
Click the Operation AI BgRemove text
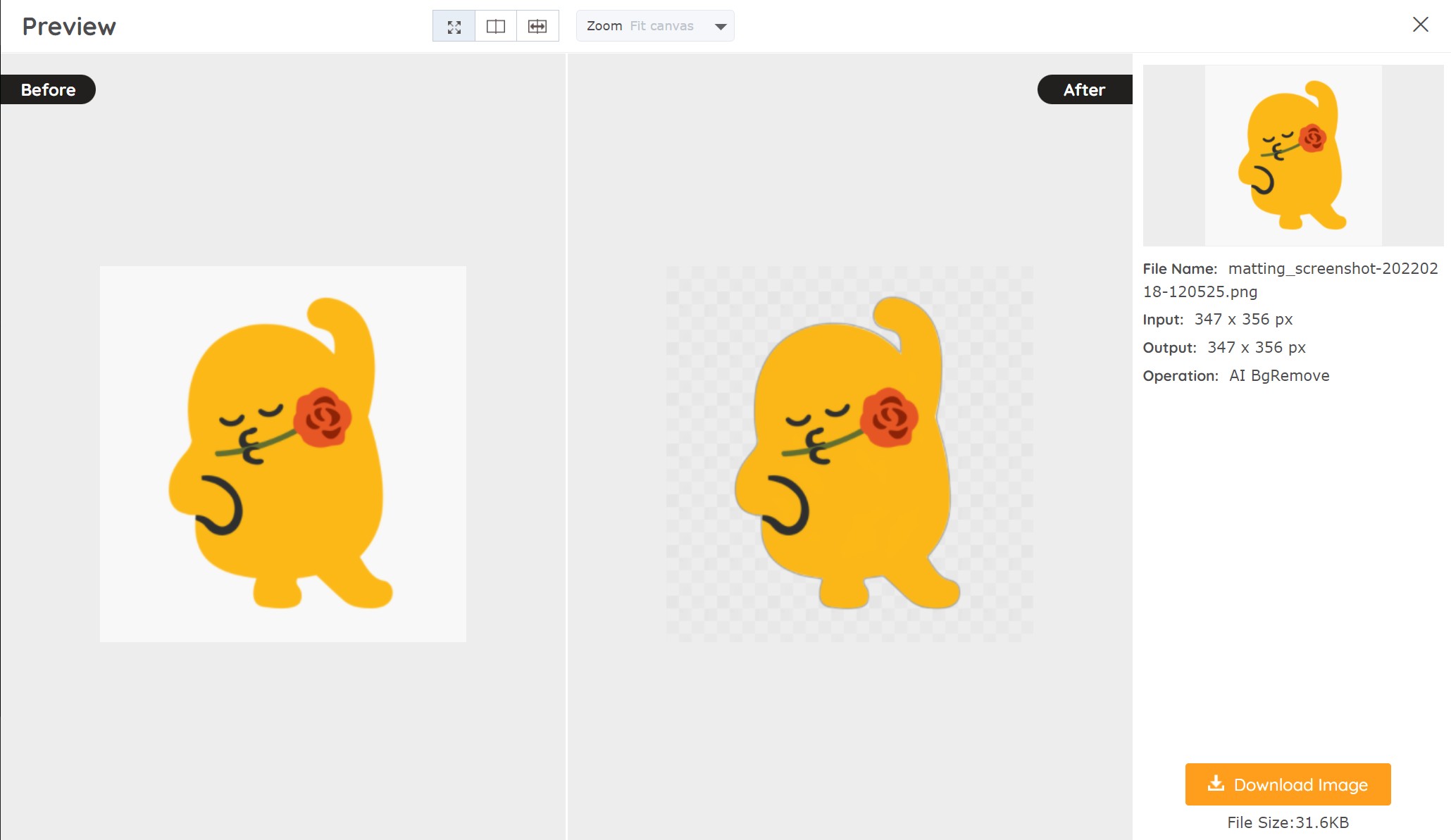click(1236, 375)
